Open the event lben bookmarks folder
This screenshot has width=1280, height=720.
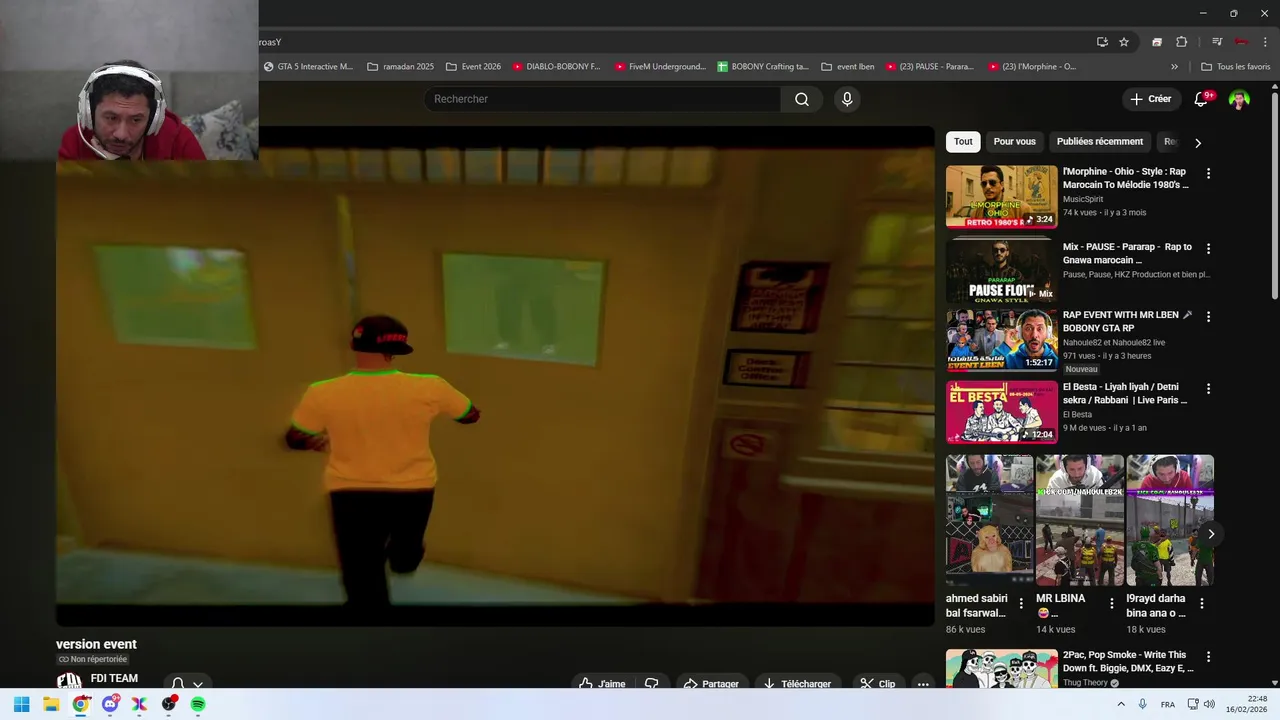[x=847, y=67]
